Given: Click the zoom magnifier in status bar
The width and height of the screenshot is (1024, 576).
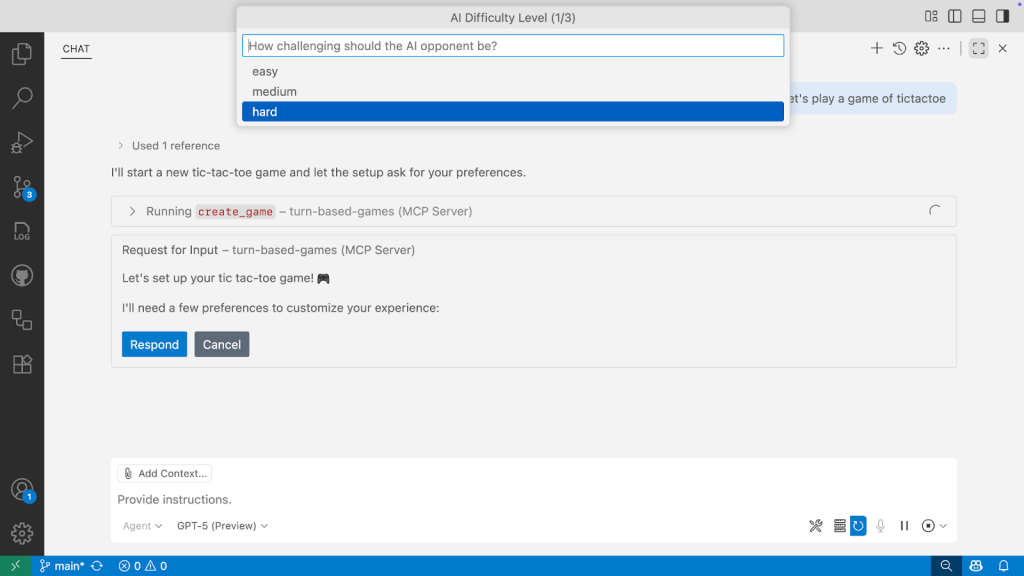Looking at the screenshot, I should pos(946,566).
